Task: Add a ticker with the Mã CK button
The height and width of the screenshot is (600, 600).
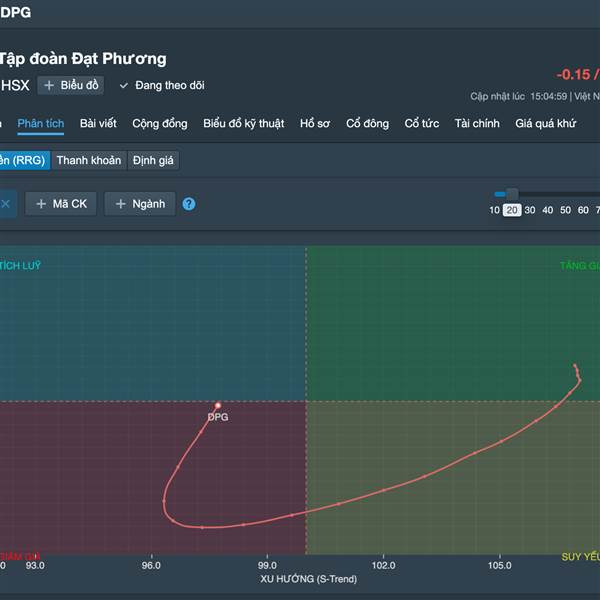Action: click(61, 204)
